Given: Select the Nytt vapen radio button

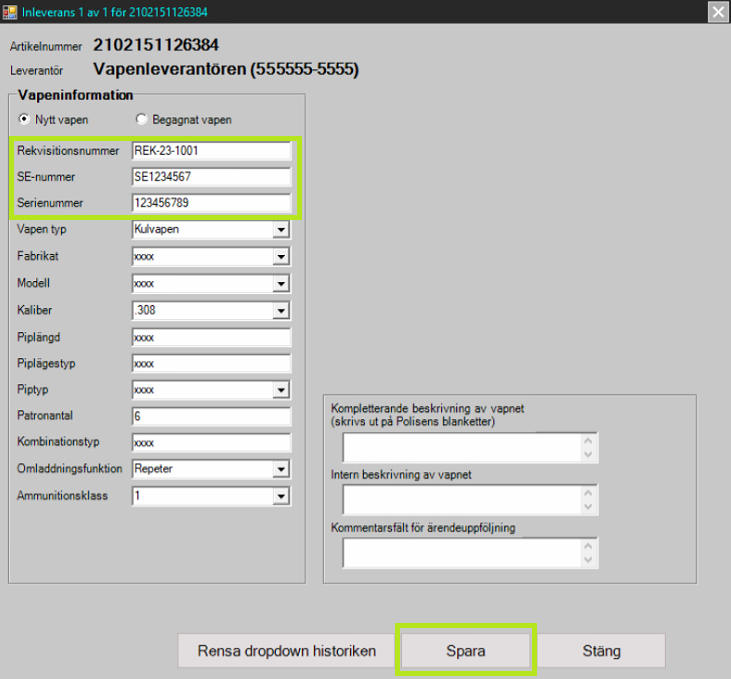Looking at the screenshot, I should pos(24,119).
